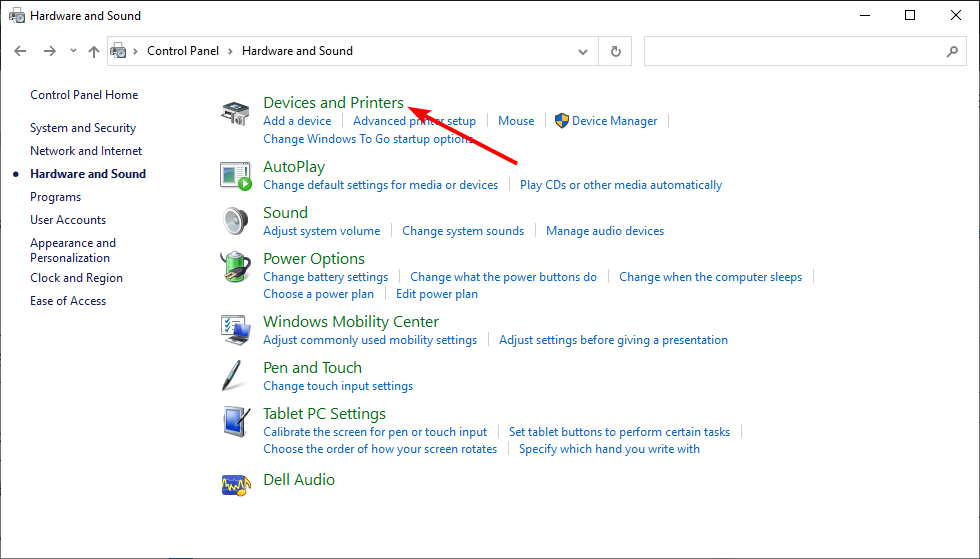Screen dimensions: 980x559
Task: Open Programs category in sidebar
Action: tap(56, 197)
